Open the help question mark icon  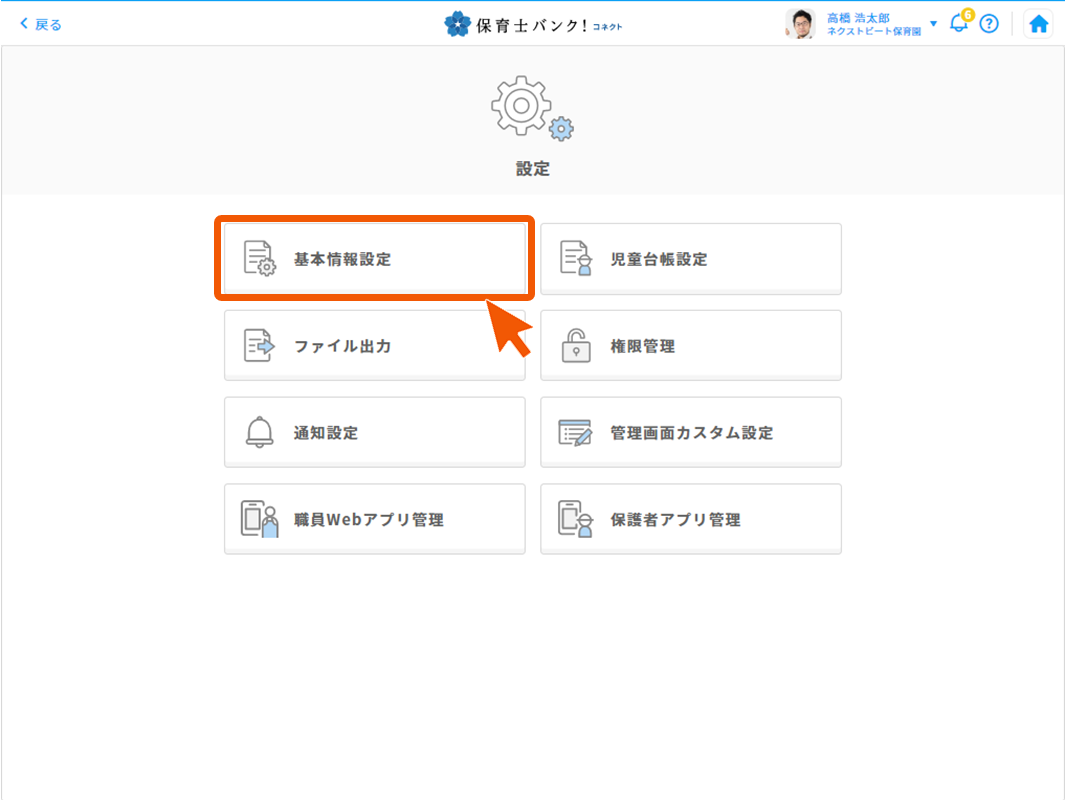(989, 24)
